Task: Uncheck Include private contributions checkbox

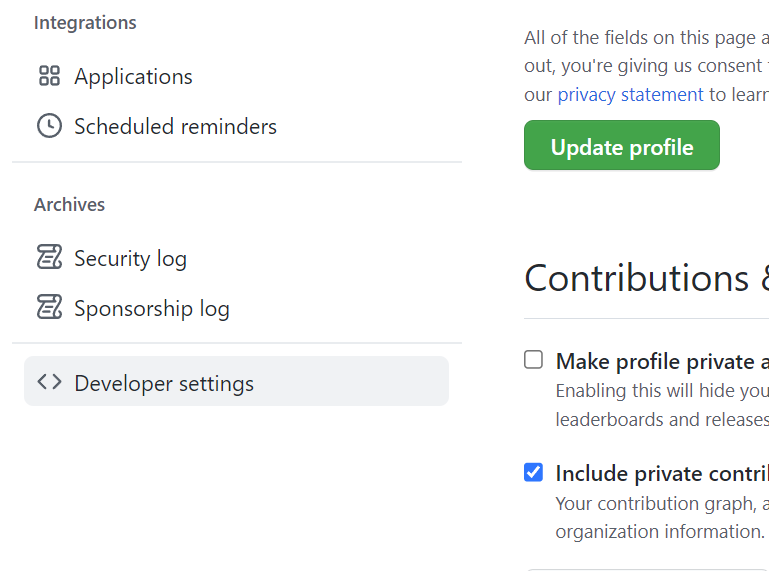Action: (x=534, y=472)
